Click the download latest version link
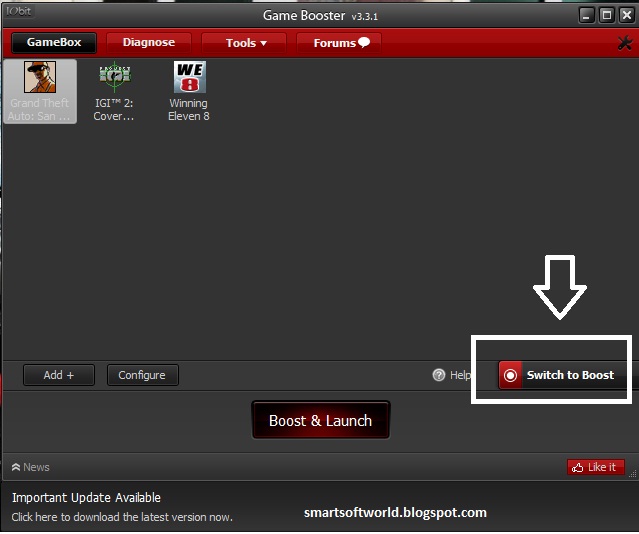The height and width of the screenshot is (534, 639). tap(122, 517)
